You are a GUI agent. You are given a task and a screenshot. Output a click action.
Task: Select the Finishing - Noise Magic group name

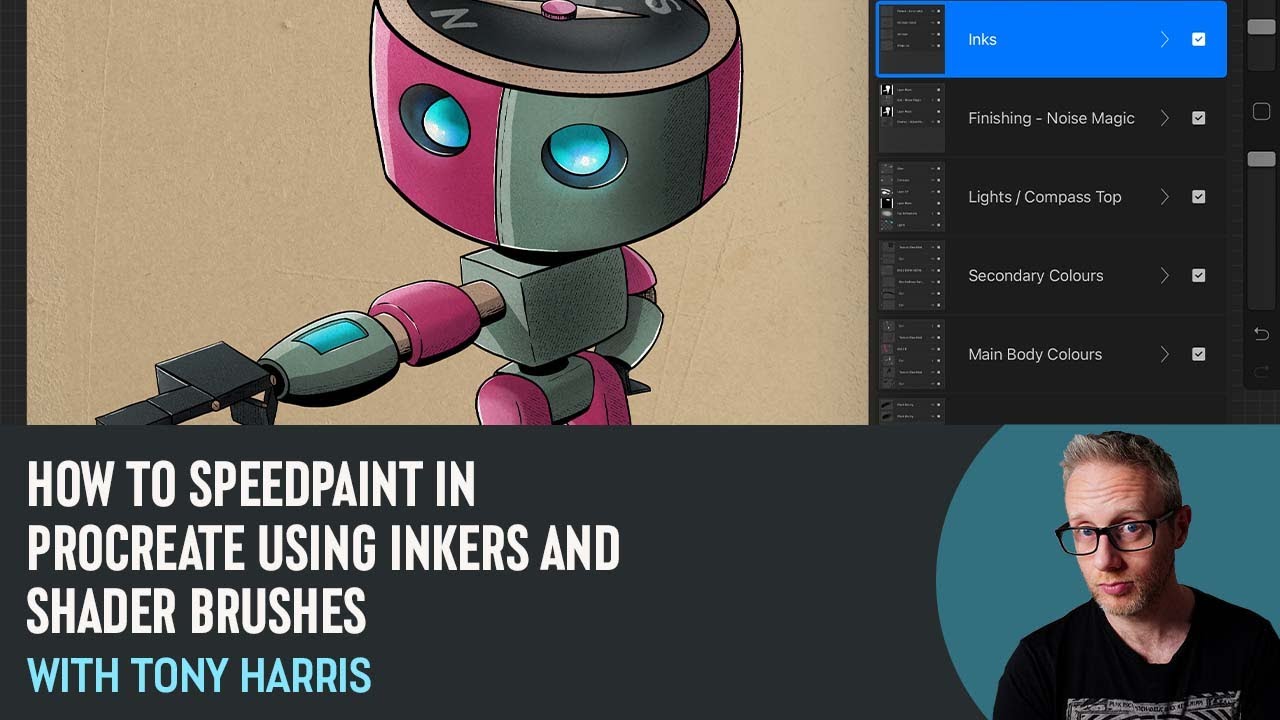[x=1051, y=118]
